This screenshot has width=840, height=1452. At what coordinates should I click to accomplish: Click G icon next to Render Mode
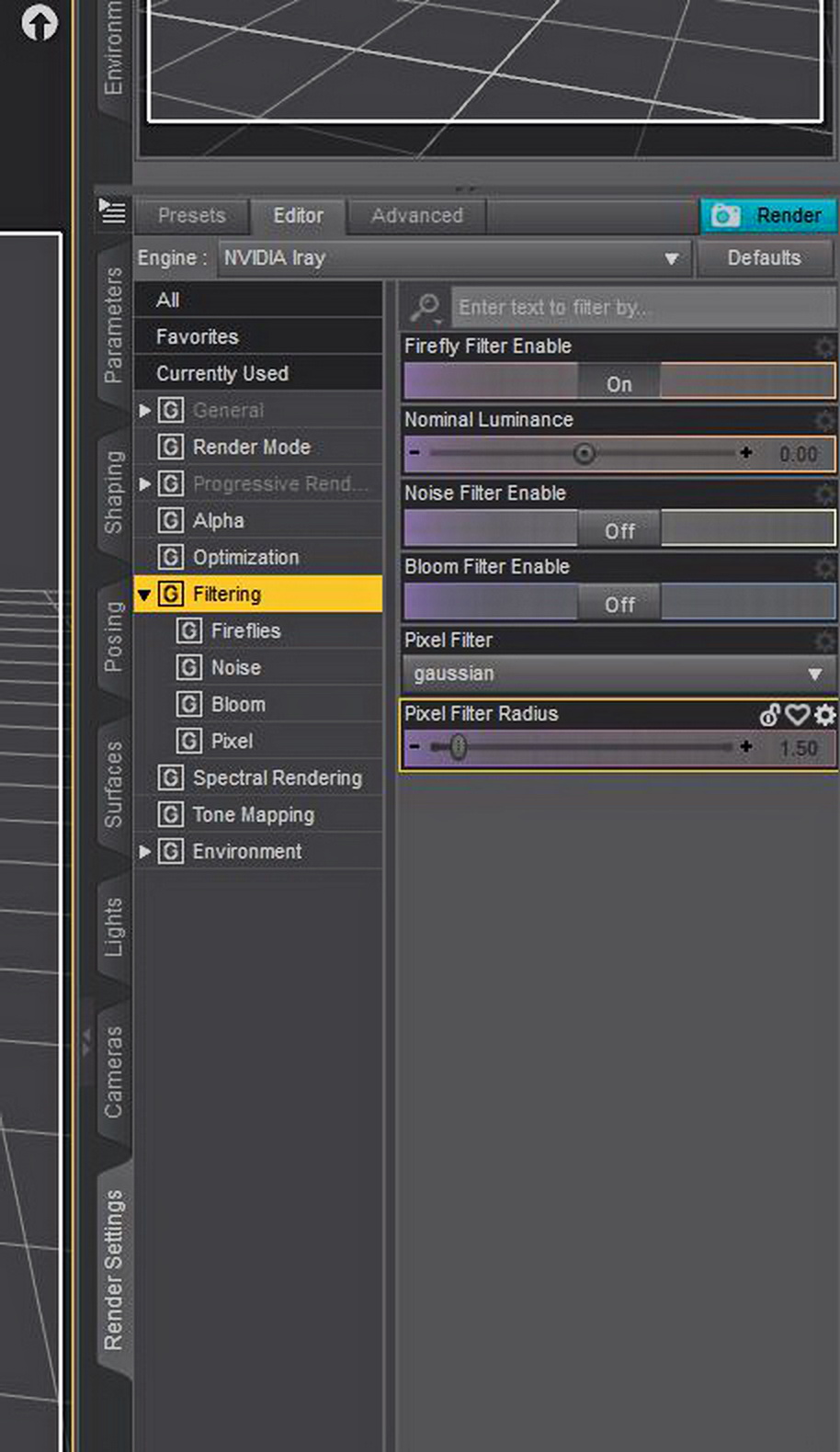click(171, 447)
